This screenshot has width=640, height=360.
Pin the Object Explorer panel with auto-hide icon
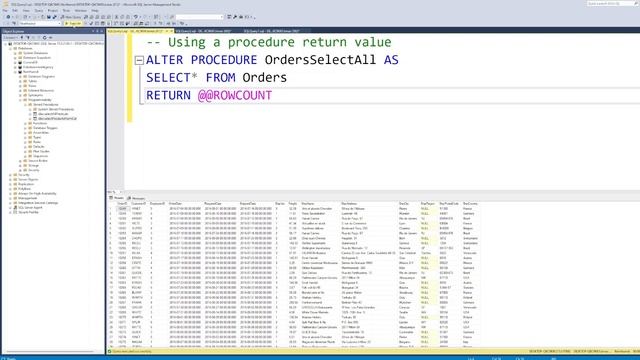(x=97, y=31)
